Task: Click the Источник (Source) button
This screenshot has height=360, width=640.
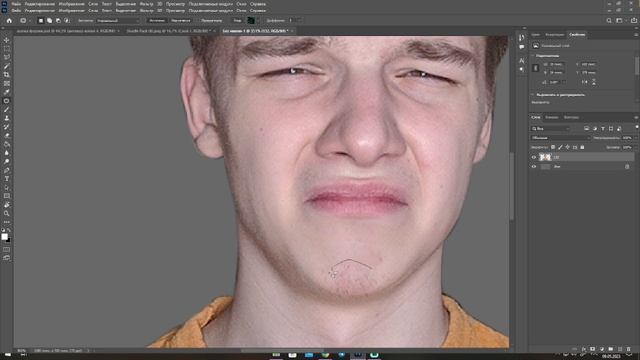Action: (x=157, y=20)
